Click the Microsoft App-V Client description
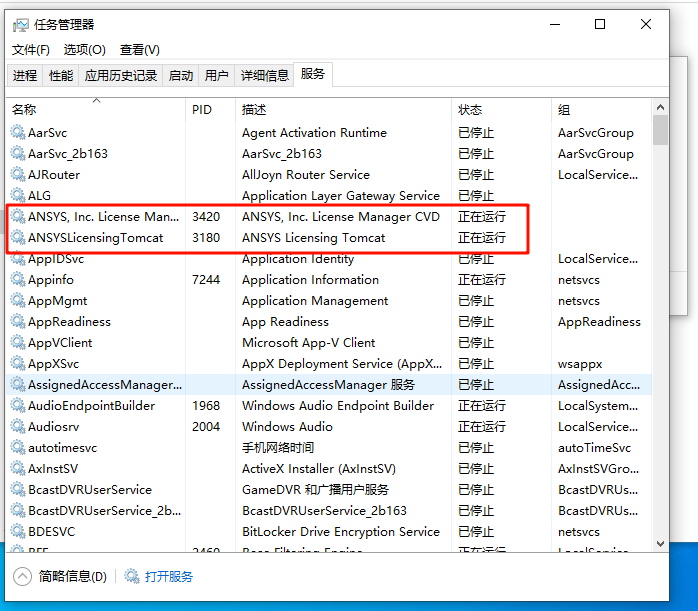This screenshot has height=611, width=698. coord(308,343)
